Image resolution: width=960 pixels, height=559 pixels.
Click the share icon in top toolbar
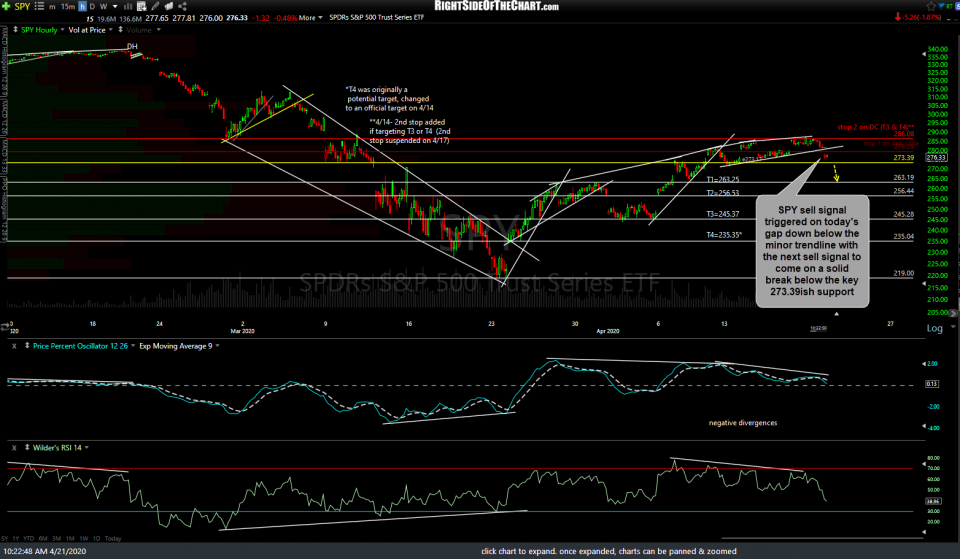pos(182,6)
